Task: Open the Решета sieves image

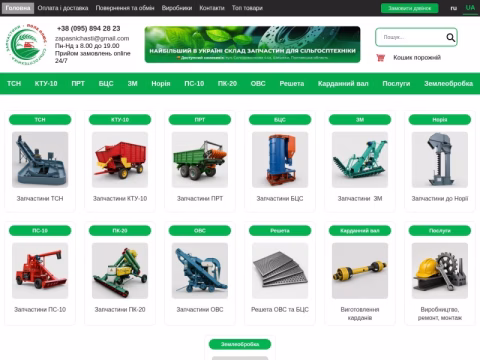Action: pos(280,271)
